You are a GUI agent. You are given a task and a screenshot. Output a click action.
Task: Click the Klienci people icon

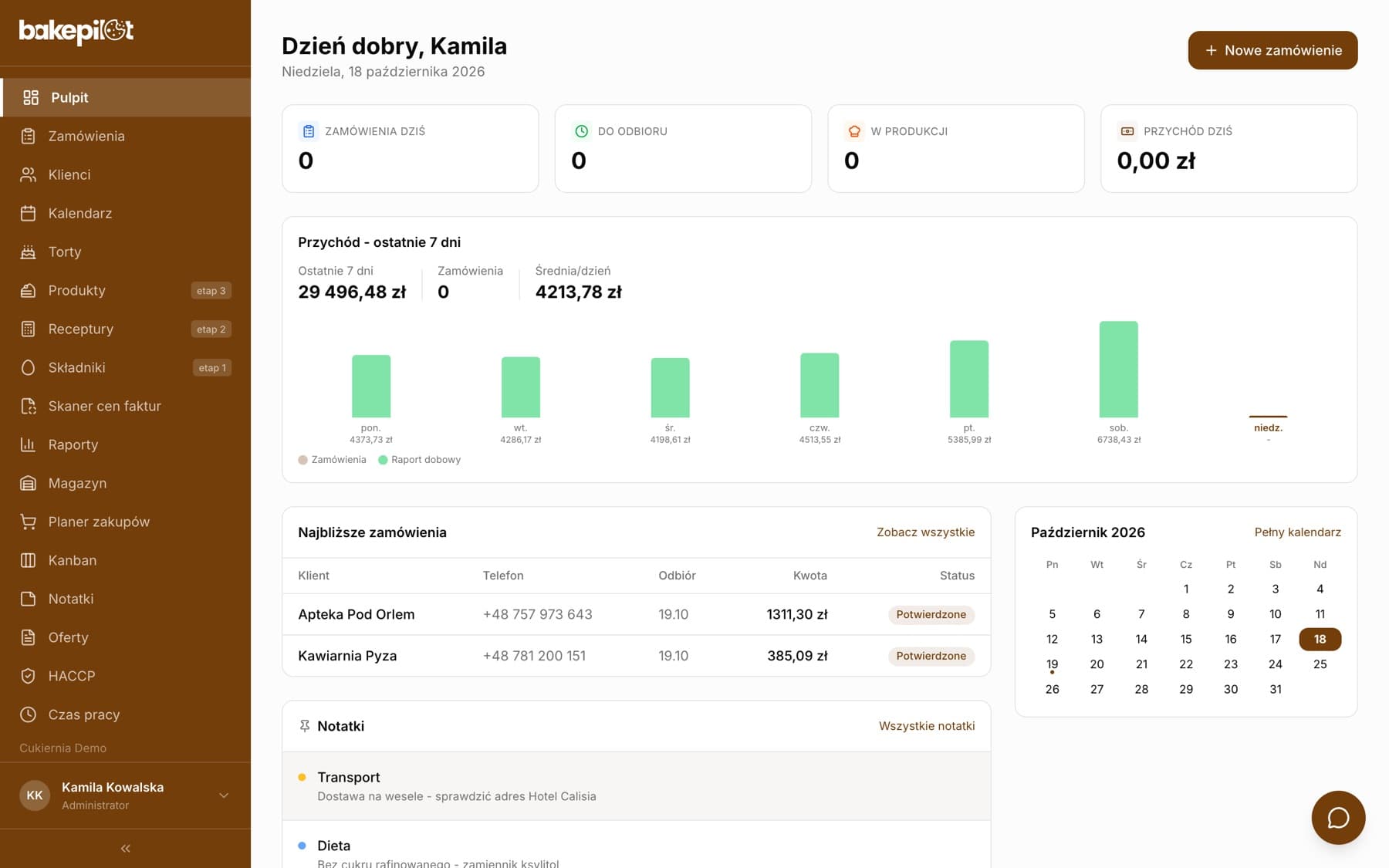click(29, 174)
